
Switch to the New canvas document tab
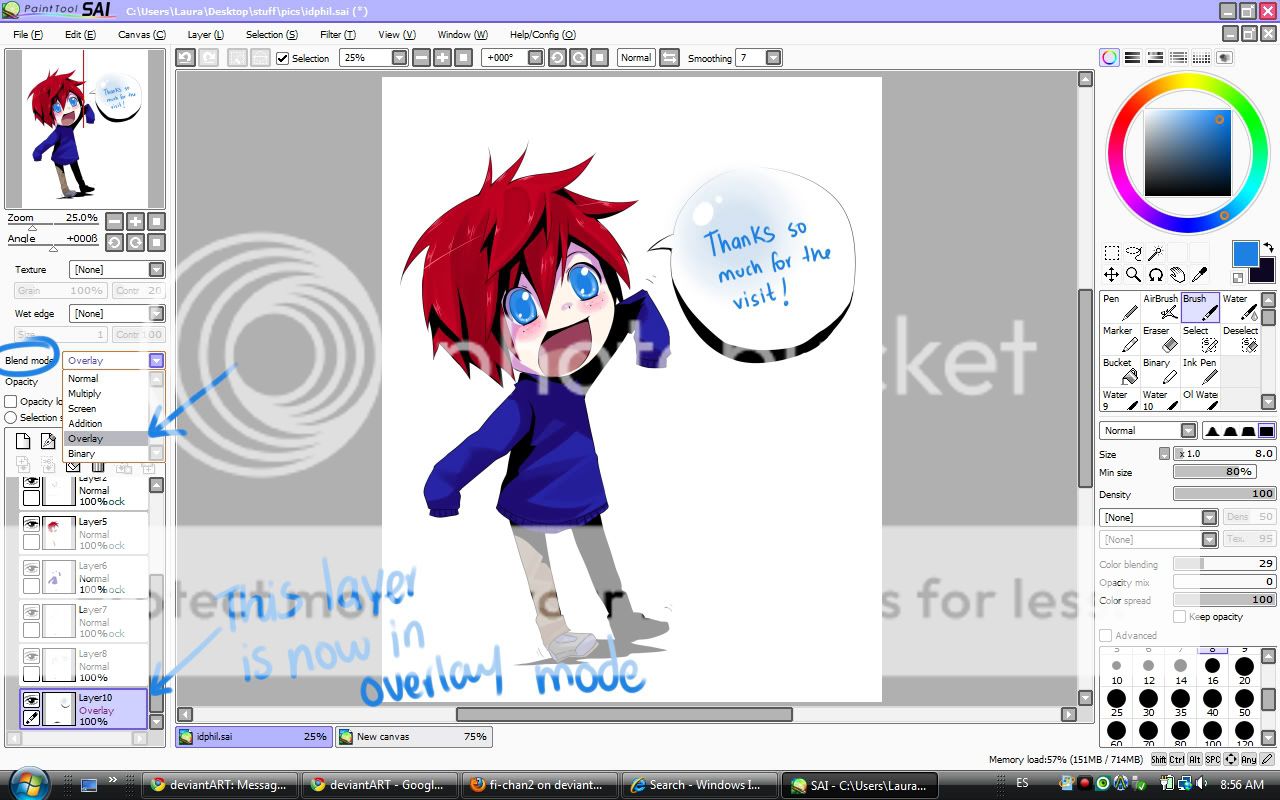(413, 737)
